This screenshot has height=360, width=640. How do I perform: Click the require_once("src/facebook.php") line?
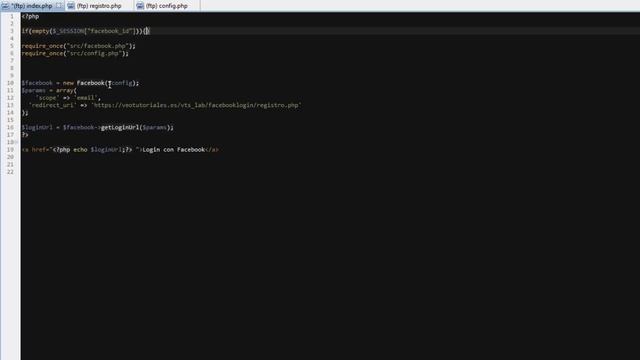[x=78, y=46]
